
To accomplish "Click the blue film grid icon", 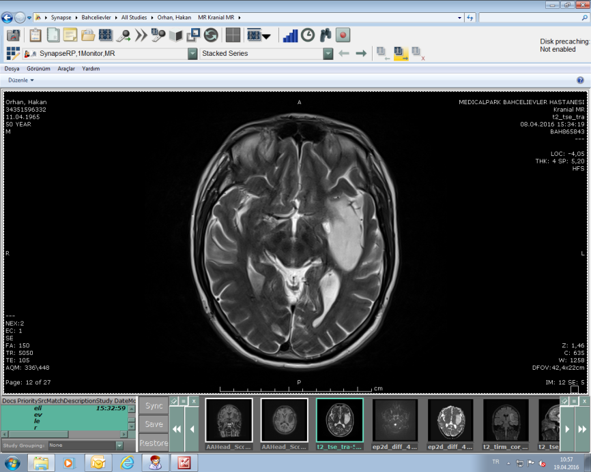I will tap(105, 35).
